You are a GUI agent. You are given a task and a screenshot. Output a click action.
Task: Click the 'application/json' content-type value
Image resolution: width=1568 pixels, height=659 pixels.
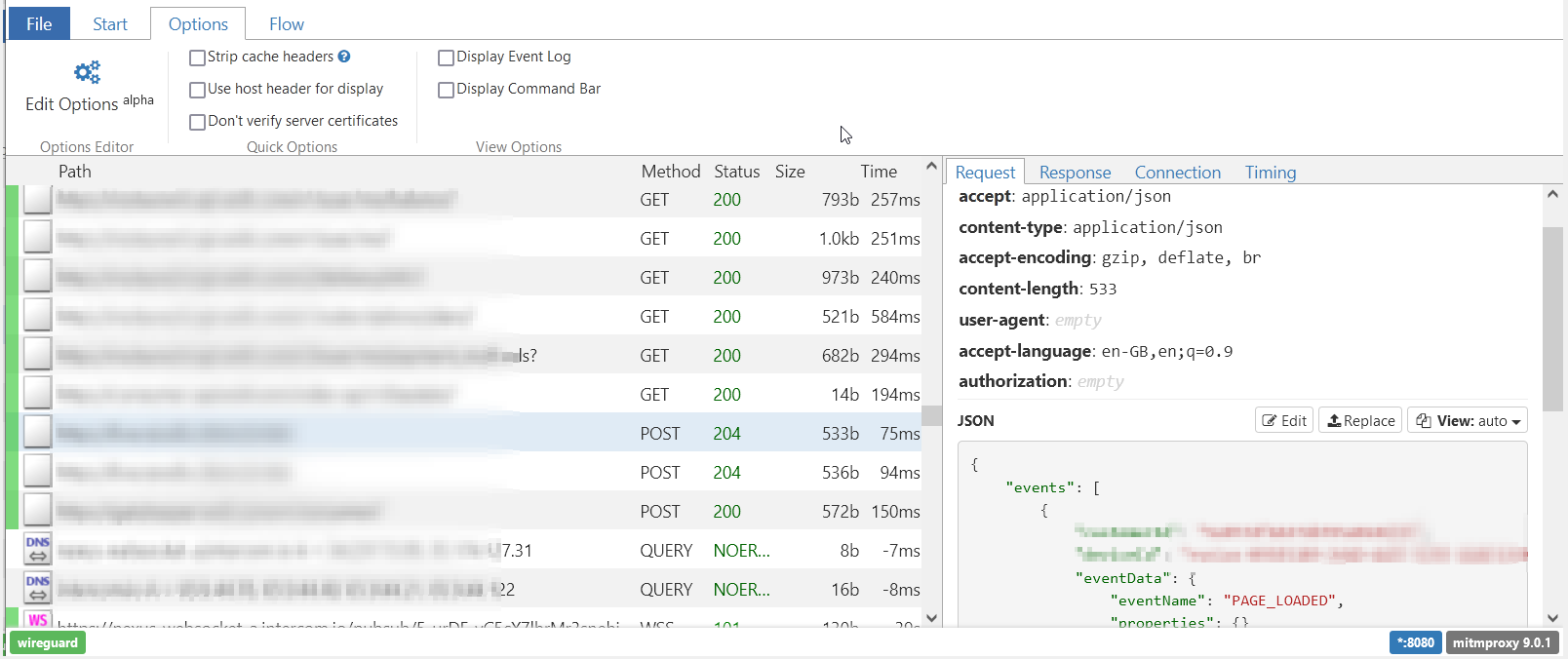(1148, 227)
